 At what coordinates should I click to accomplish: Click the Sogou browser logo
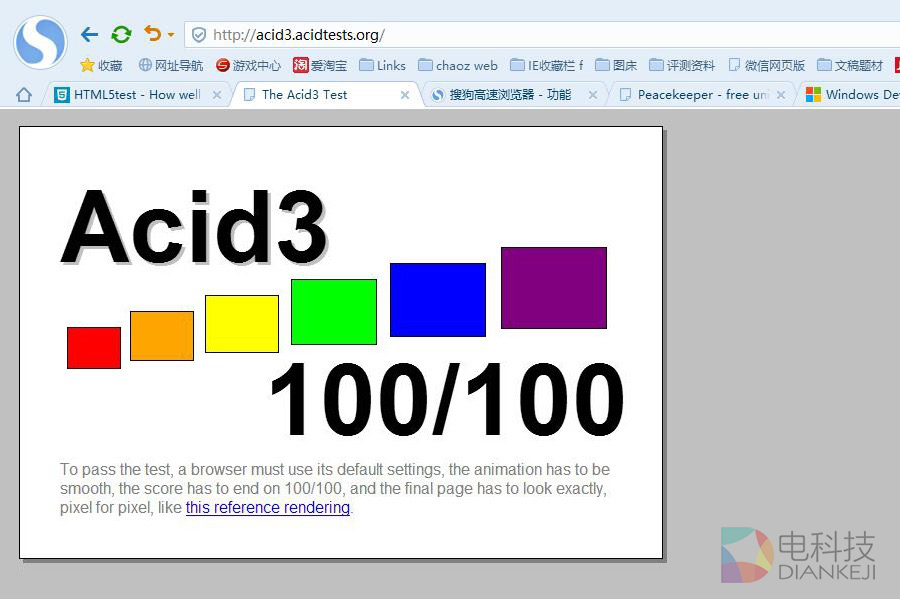(x=40, y=42)
